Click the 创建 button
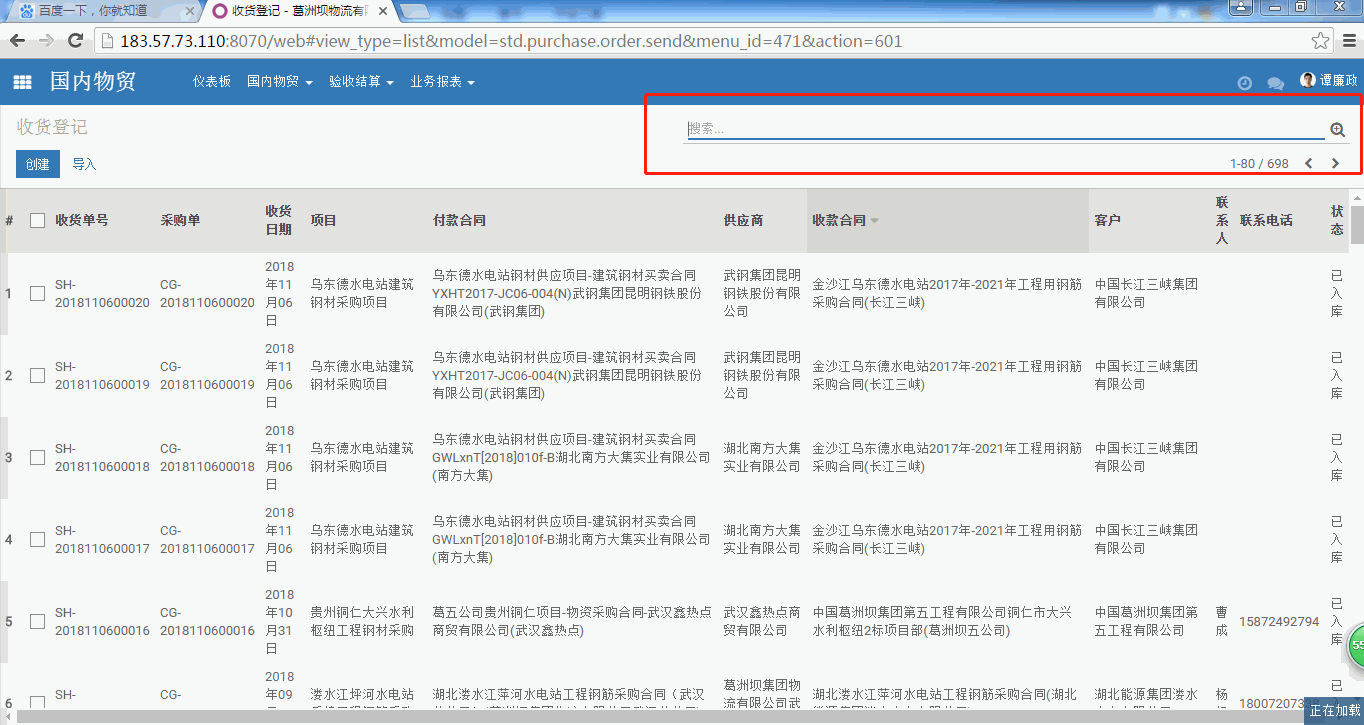The height and width of the screenshot is (725, 1364). point(38,164)
